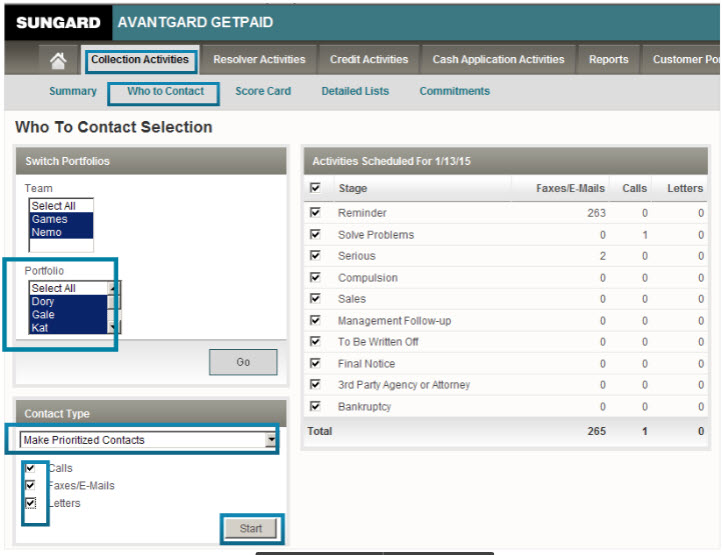The image size is (723, 555).
Task: Switch to Credit Activities tab
Action: click(x=369, y=59)
